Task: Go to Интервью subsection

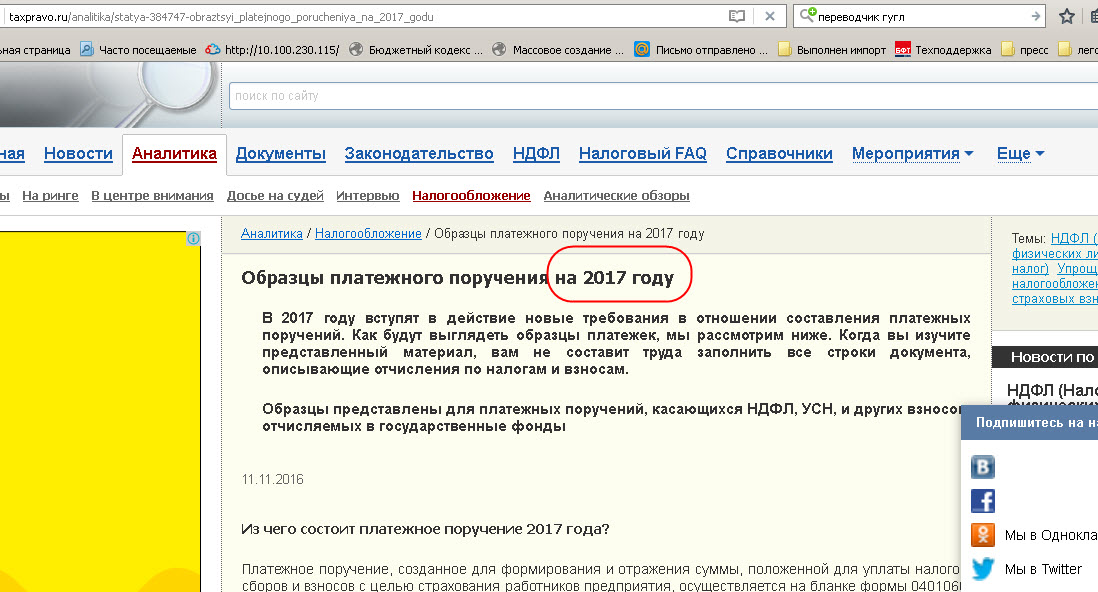Action: pyautogui.click(x=368, y=195)
